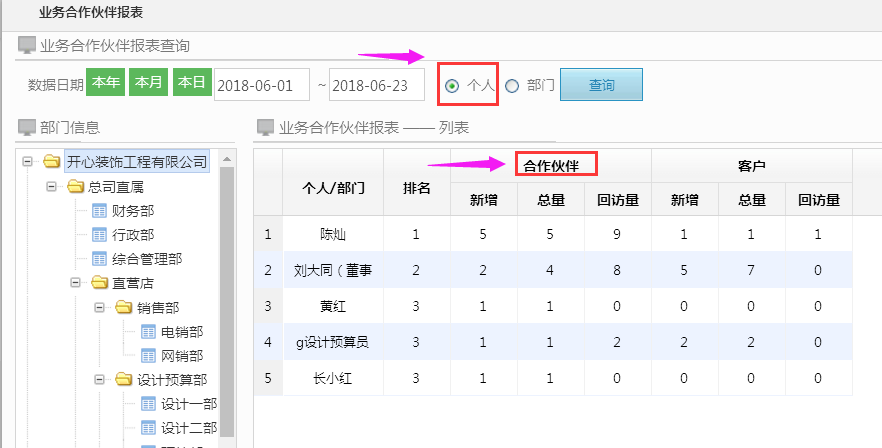Collapse the 设计预算部 tree node
This screenshot has height=448, width=882.
click(99, 379)
